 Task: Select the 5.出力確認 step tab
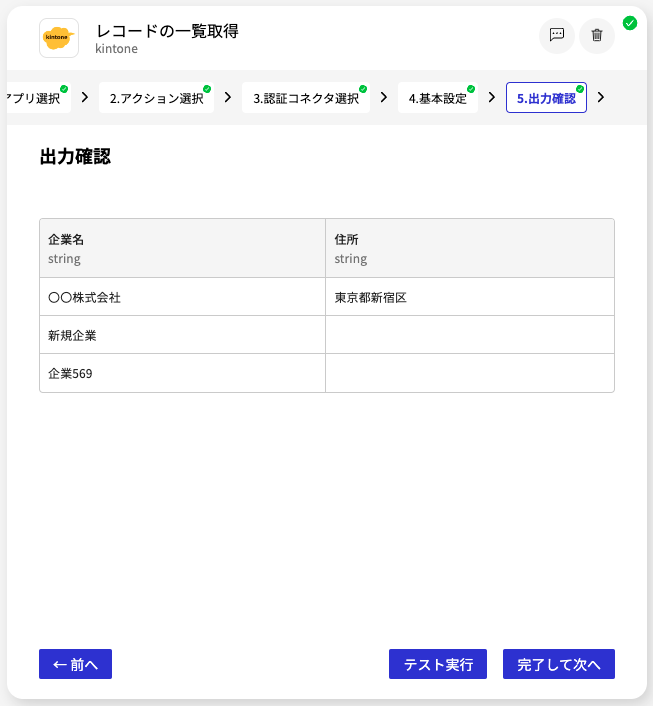tap(546, 98)
